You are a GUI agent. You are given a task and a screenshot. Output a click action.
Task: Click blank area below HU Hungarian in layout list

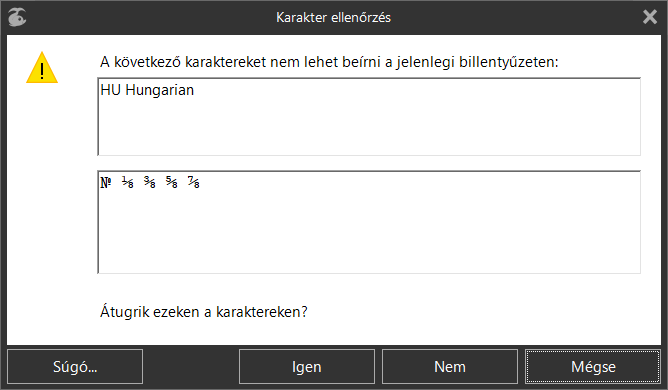coord(369,128)
